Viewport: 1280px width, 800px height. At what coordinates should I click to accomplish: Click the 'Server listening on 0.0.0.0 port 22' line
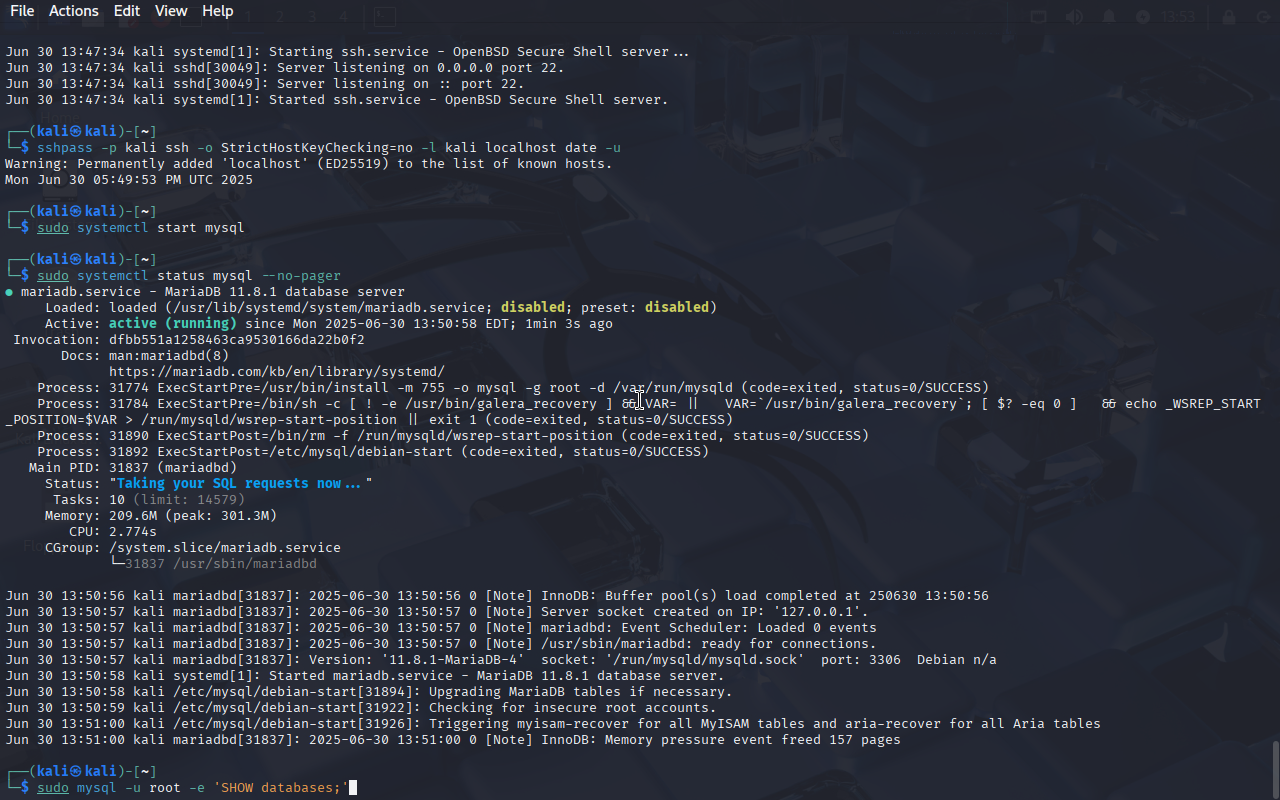tap(285, 68)
